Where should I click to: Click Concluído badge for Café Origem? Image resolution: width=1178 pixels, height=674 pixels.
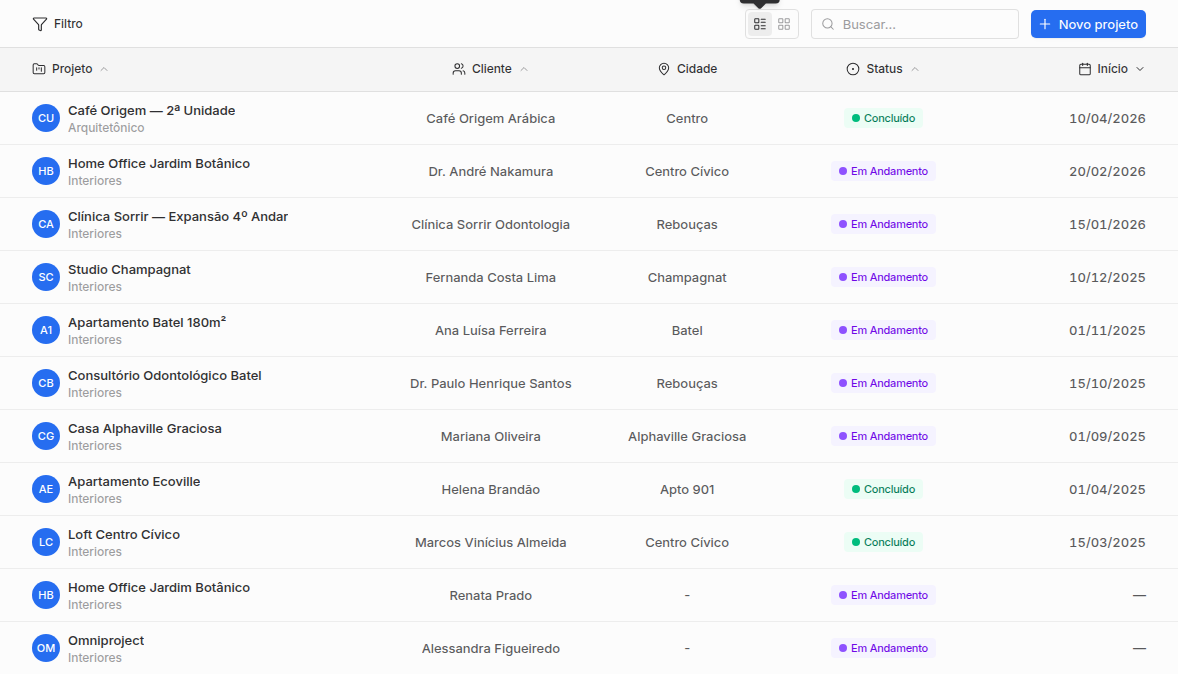coord(883,118)
